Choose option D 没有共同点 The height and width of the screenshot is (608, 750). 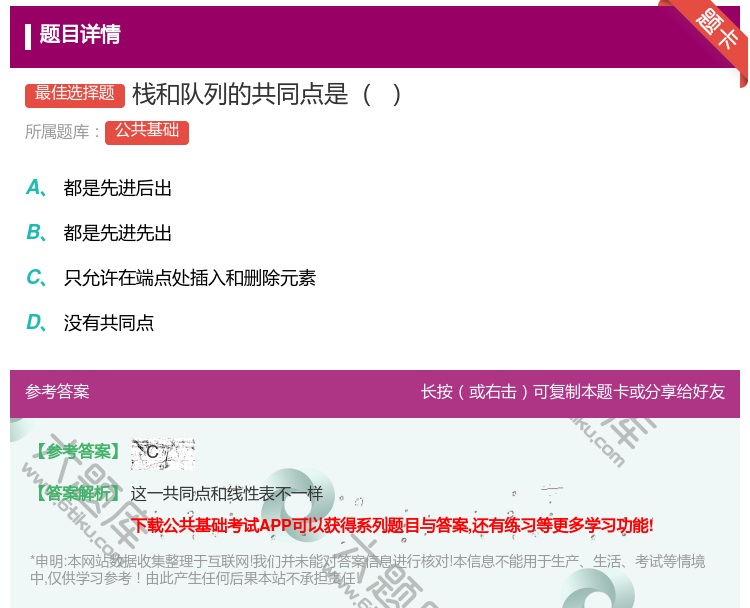(90, 322)
